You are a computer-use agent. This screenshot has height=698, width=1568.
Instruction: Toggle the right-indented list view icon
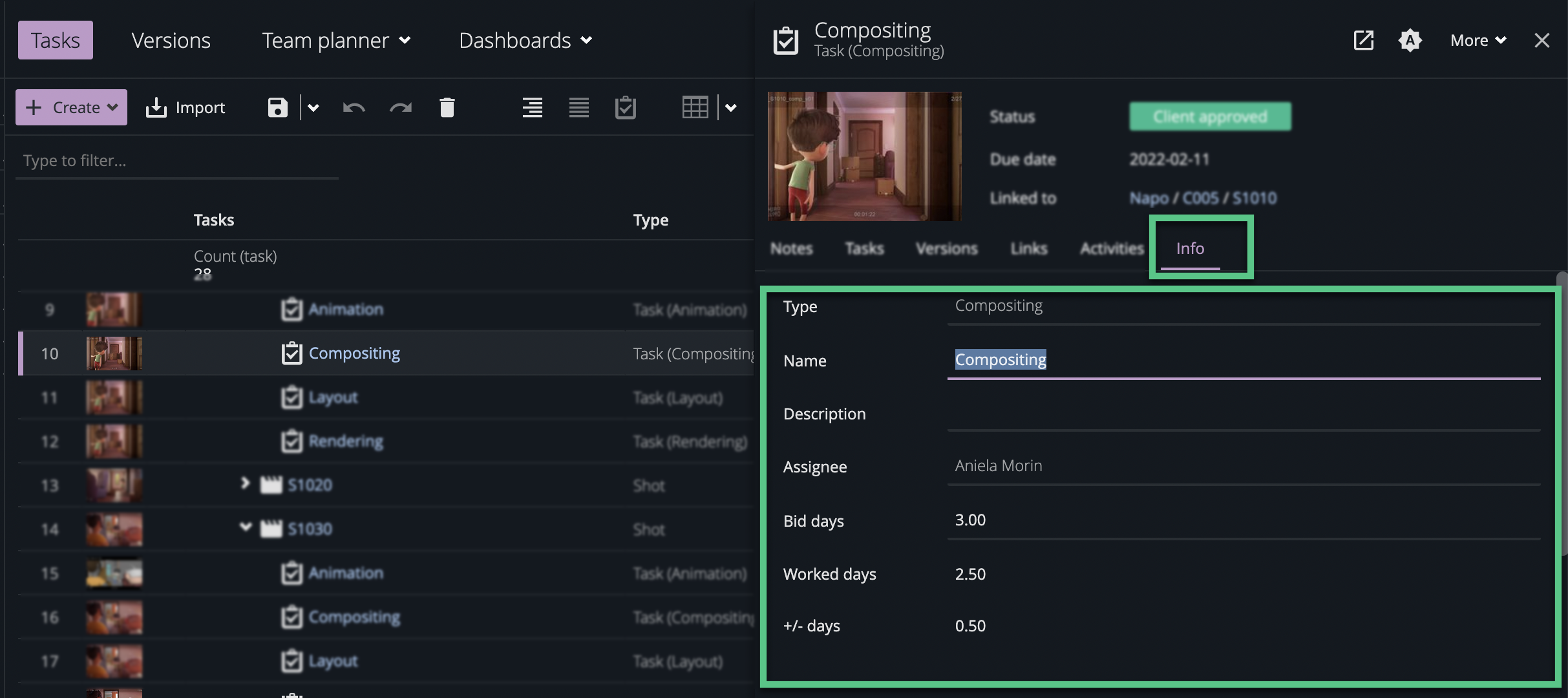coord(531,107)
